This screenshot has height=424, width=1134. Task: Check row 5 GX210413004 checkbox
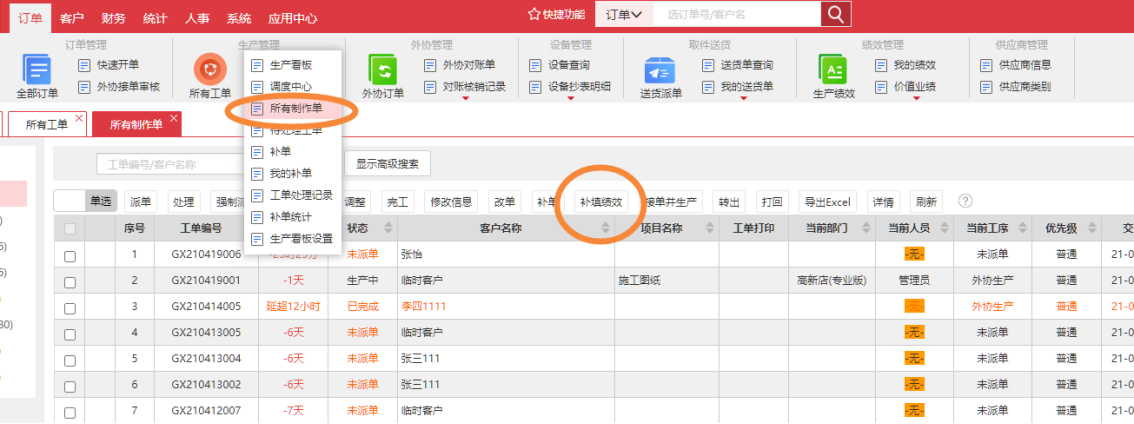69,360
